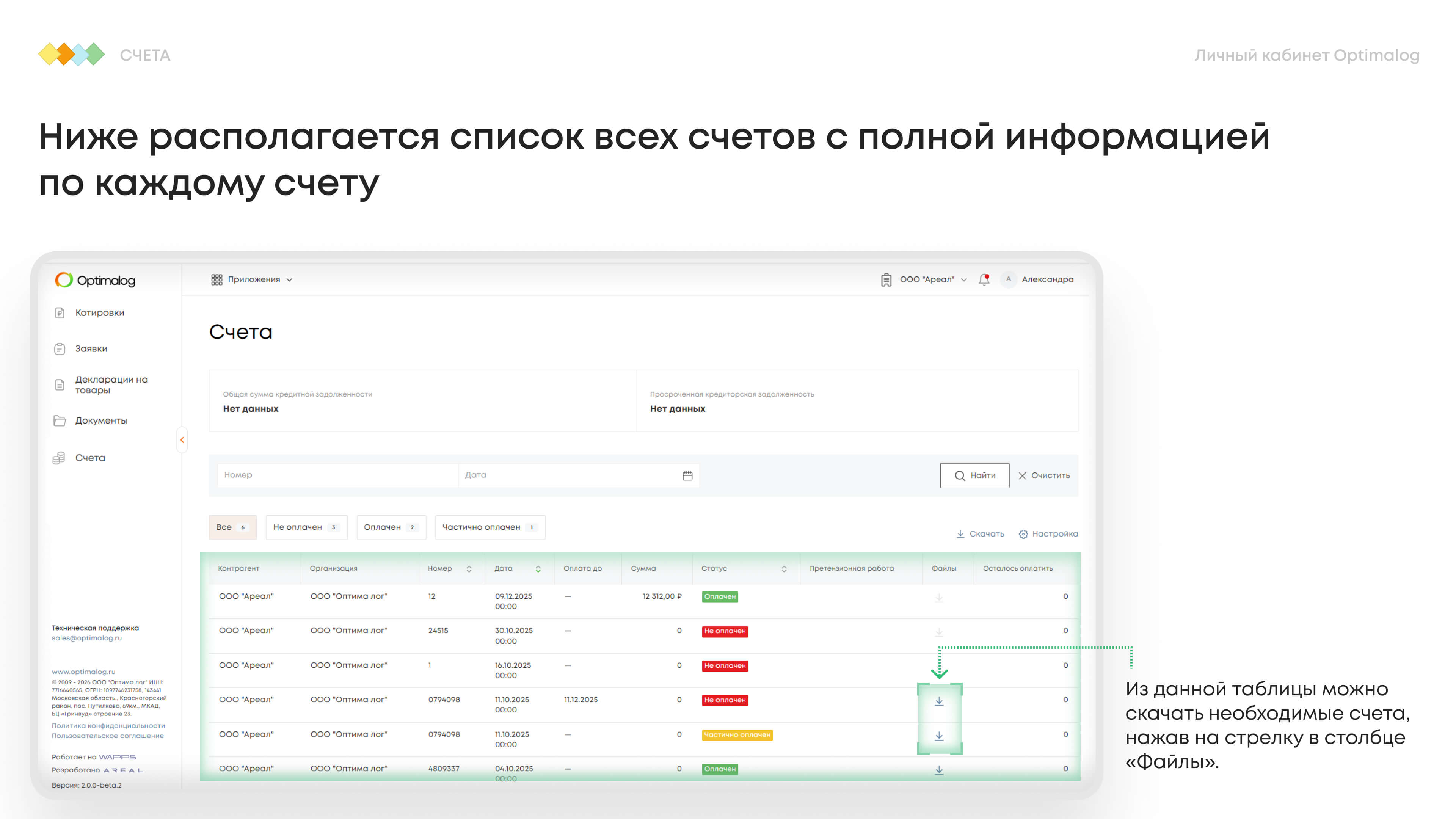Click the Настройка gear icon
This screenshot has height=819, width=1456.
pos(1023,534)
